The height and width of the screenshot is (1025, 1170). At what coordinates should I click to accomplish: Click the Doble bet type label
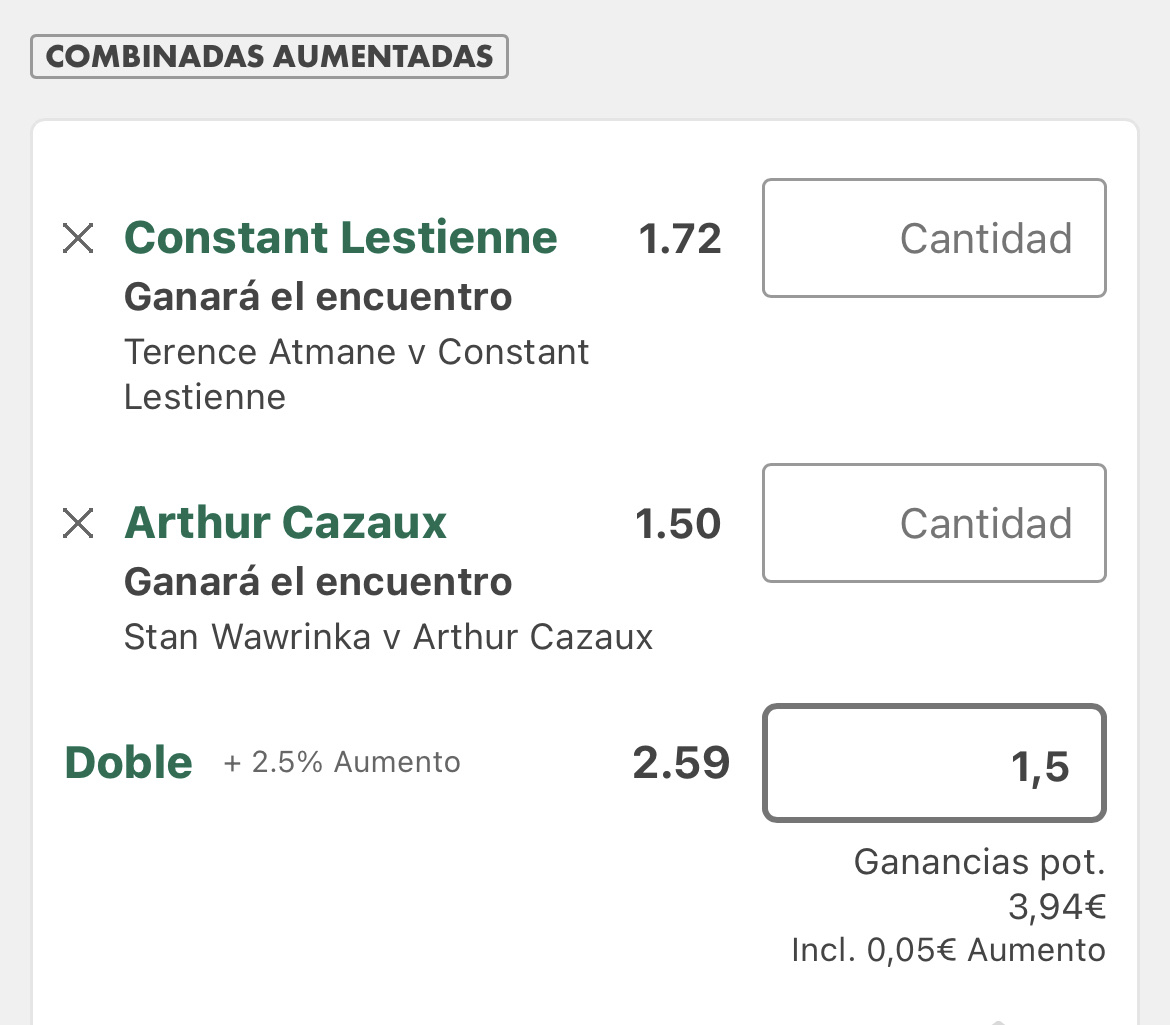pos(128,762)
